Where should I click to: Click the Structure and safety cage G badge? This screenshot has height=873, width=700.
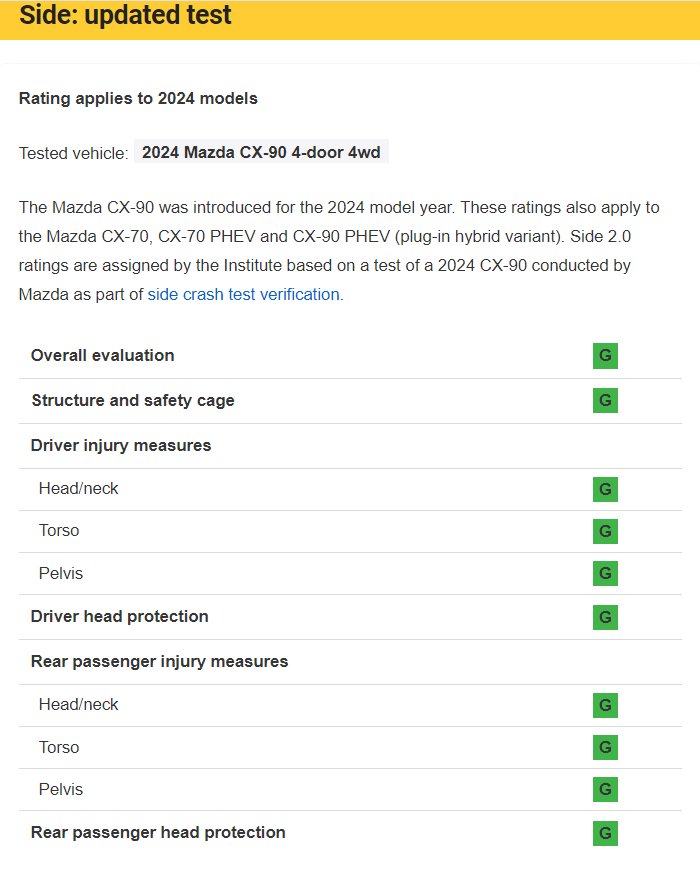(x=605, y=401)
